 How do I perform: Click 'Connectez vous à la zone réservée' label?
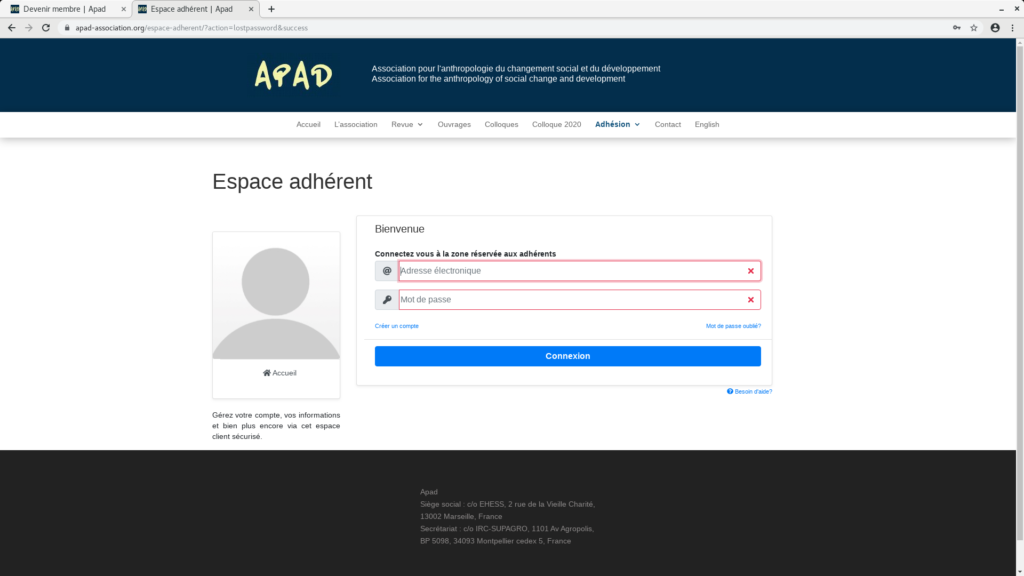(x=465, y=254)
